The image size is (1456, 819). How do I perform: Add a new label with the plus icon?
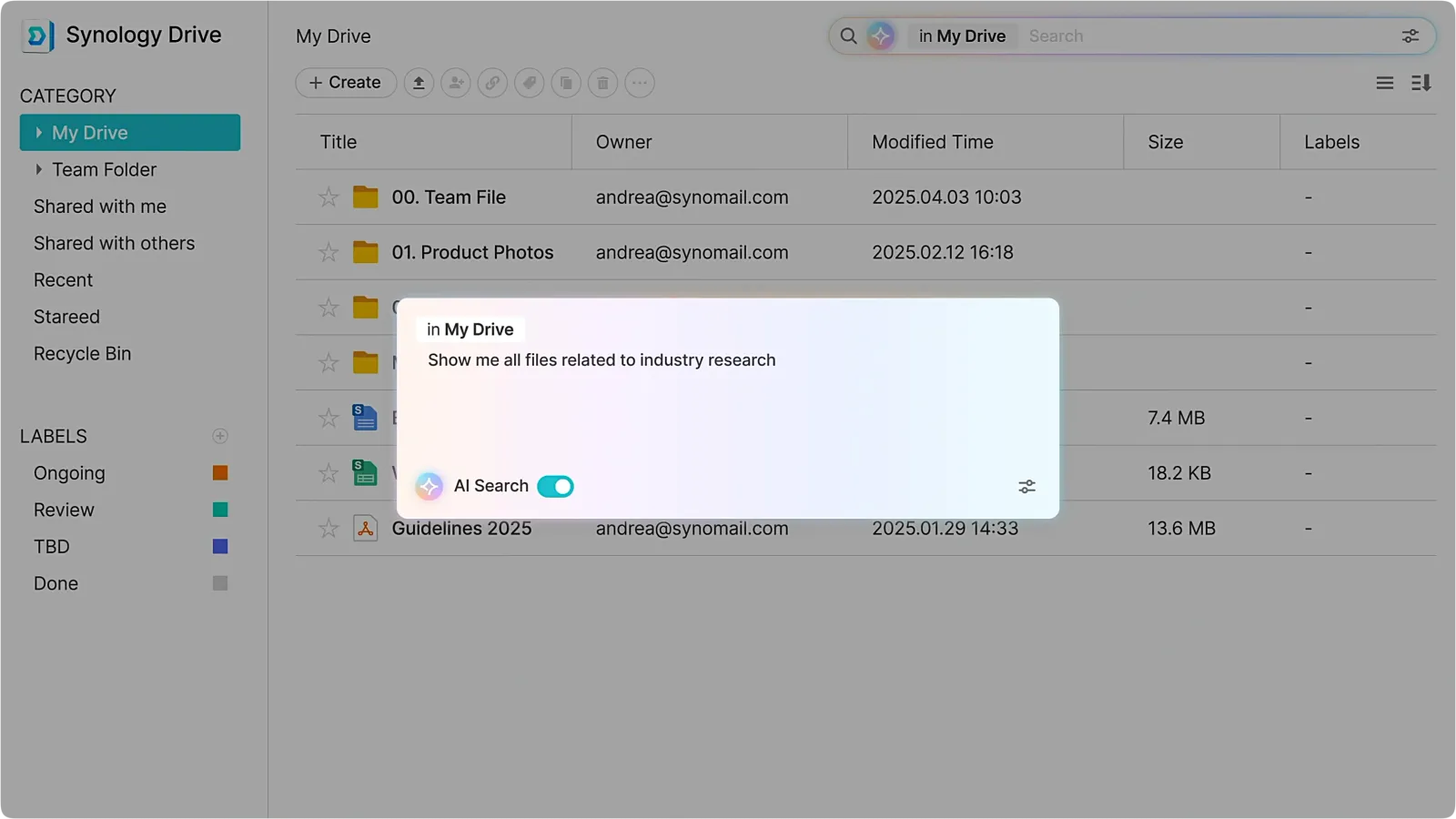point(220,436)
